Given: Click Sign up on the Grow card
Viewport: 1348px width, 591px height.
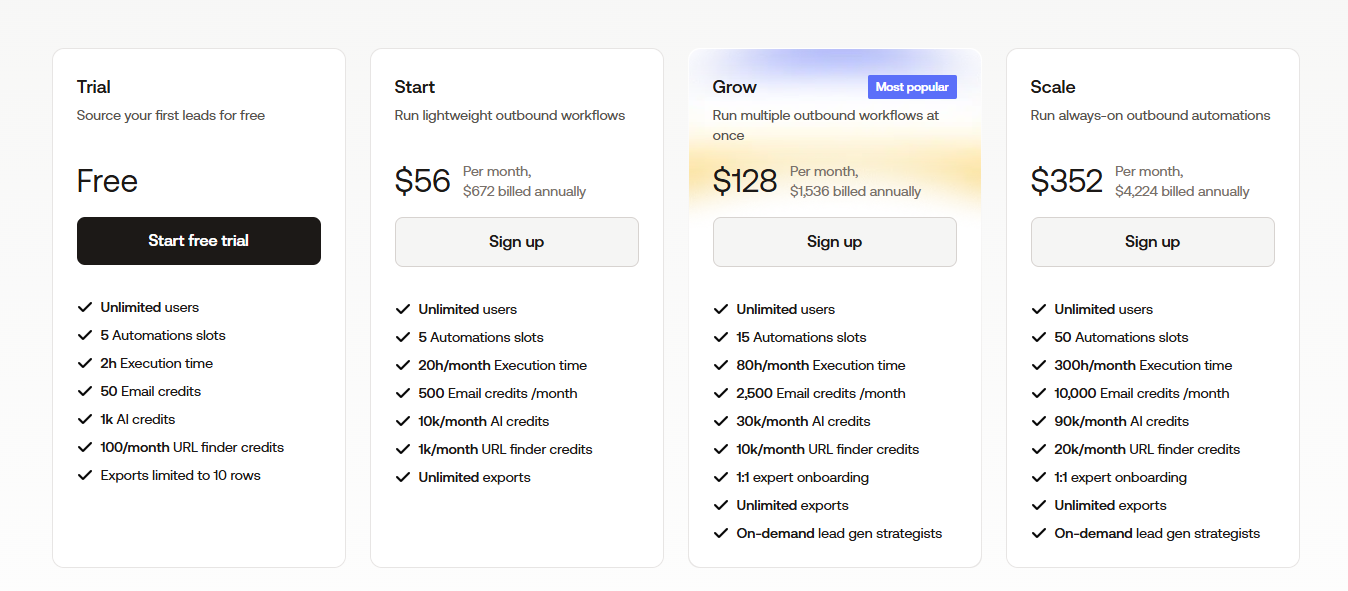Looking at the screenshot, I should coord(834,241).
